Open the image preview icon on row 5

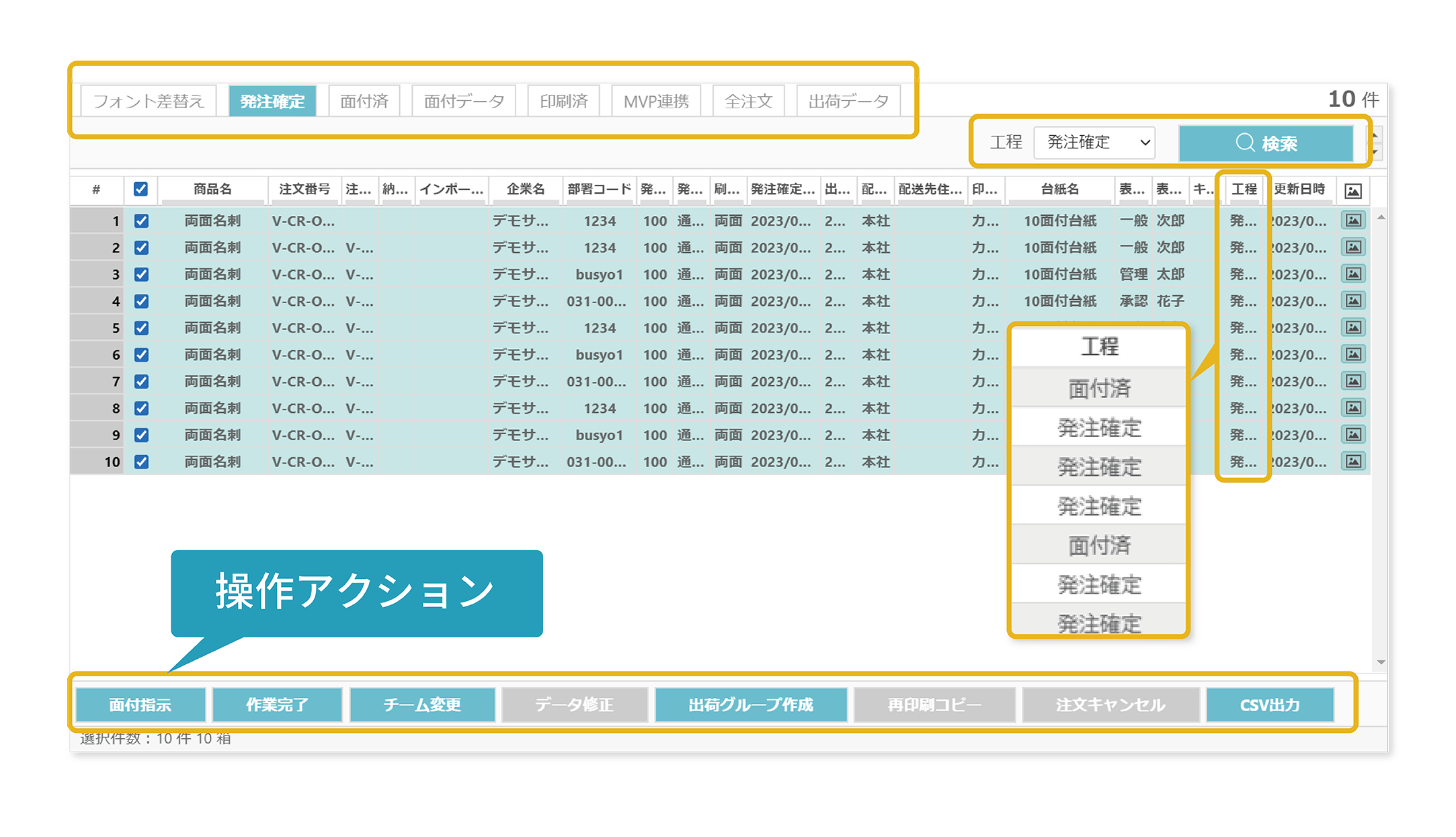(1353, 328)
